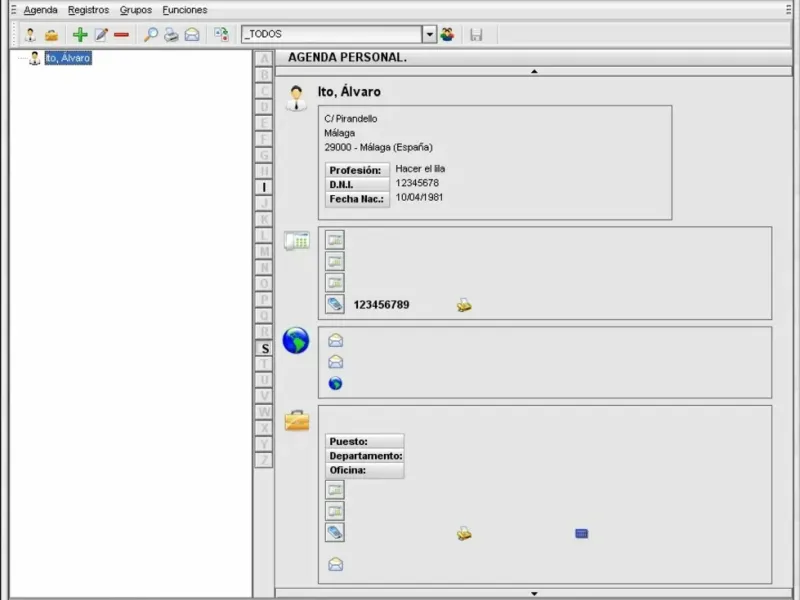Viewport: 800px width, 600px height.
Task: Click blue pager icon in work section
Action: point(582,534)
